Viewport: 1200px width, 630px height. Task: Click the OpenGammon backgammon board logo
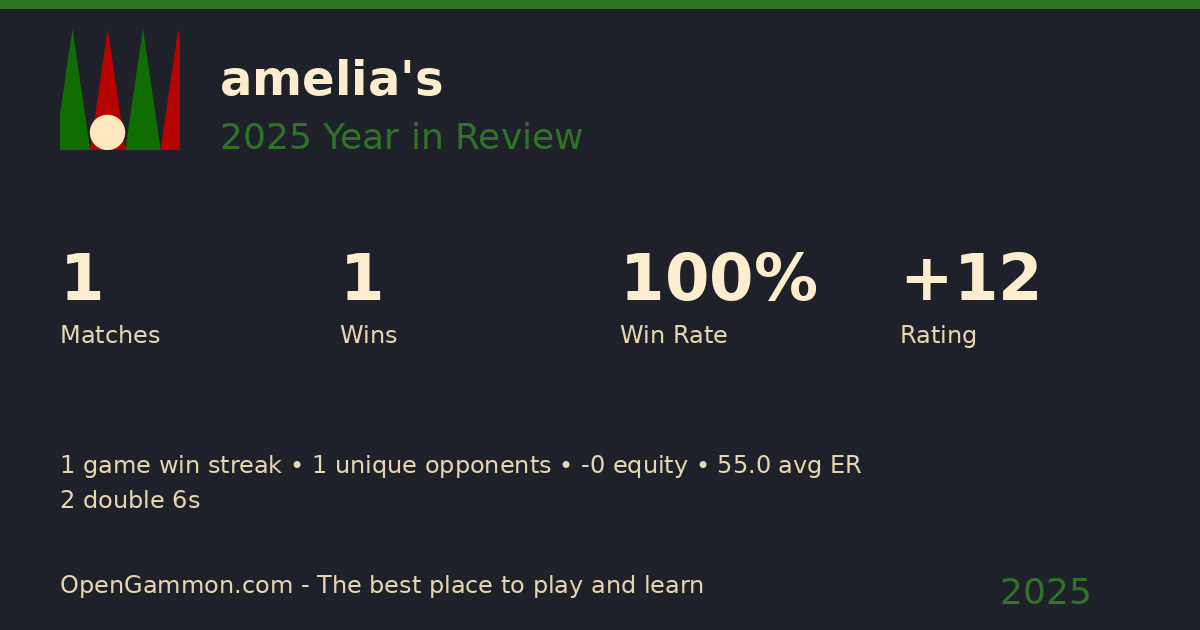pos(120,90)
